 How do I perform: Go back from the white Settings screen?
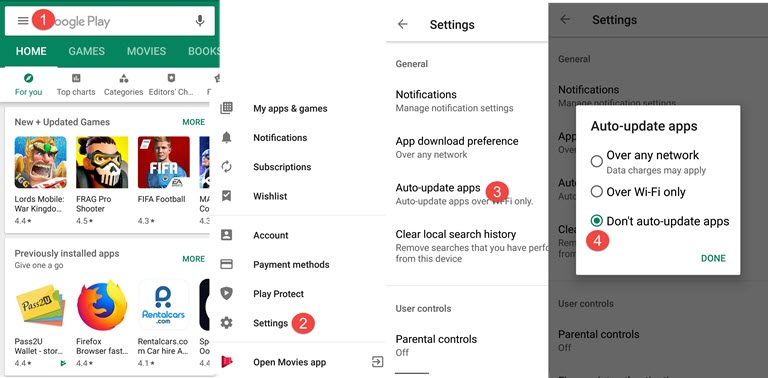tap(403, 24)
